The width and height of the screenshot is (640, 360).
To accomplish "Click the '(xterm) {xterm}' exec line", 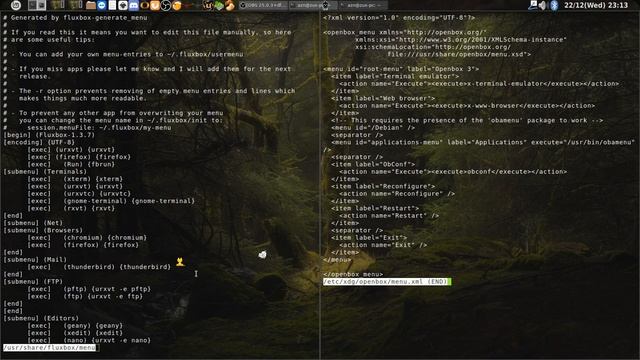I will (x=75, y=179).
